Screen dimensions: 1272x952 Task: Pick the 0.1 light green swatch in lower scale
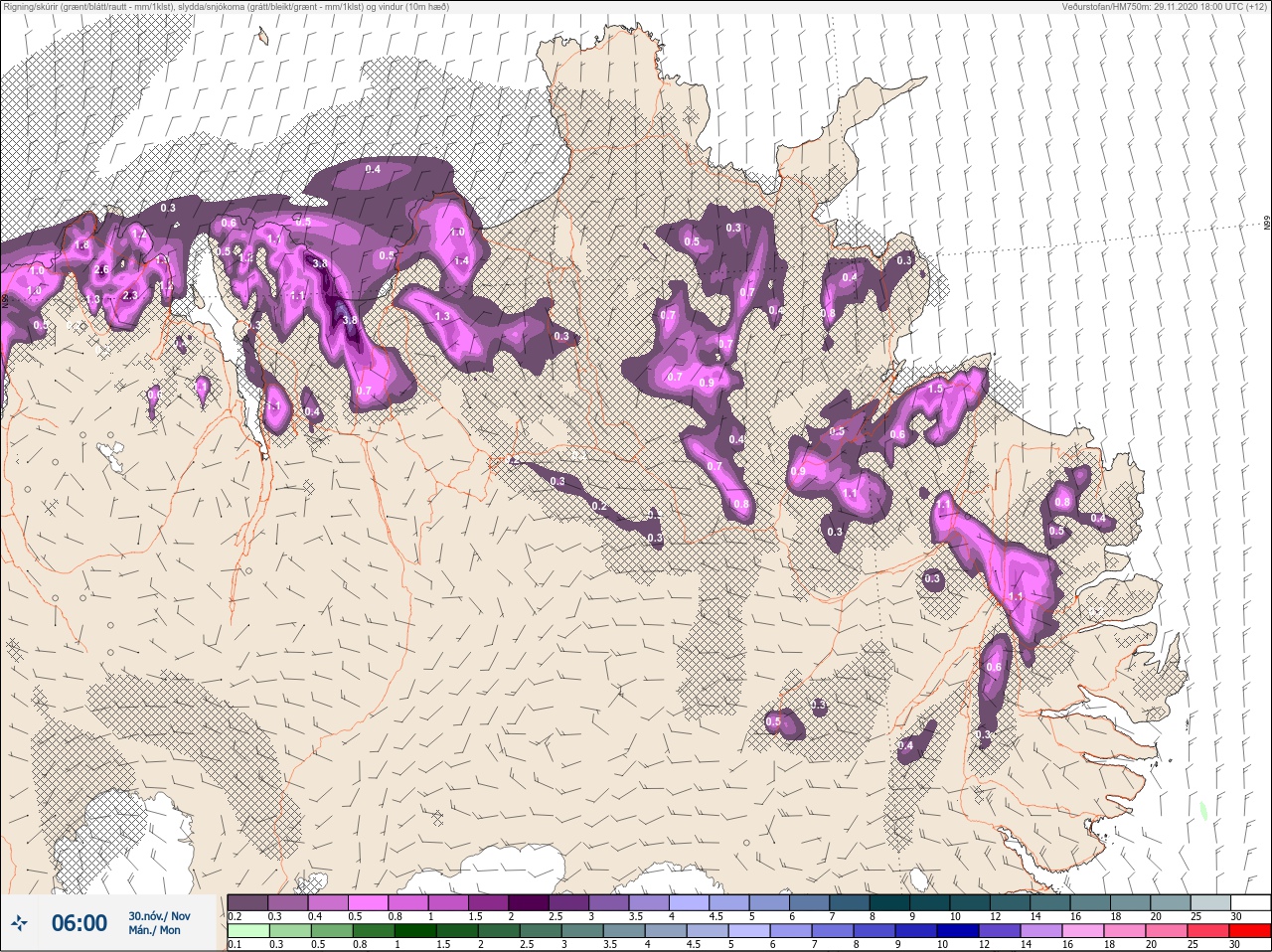tap(248, 930)
